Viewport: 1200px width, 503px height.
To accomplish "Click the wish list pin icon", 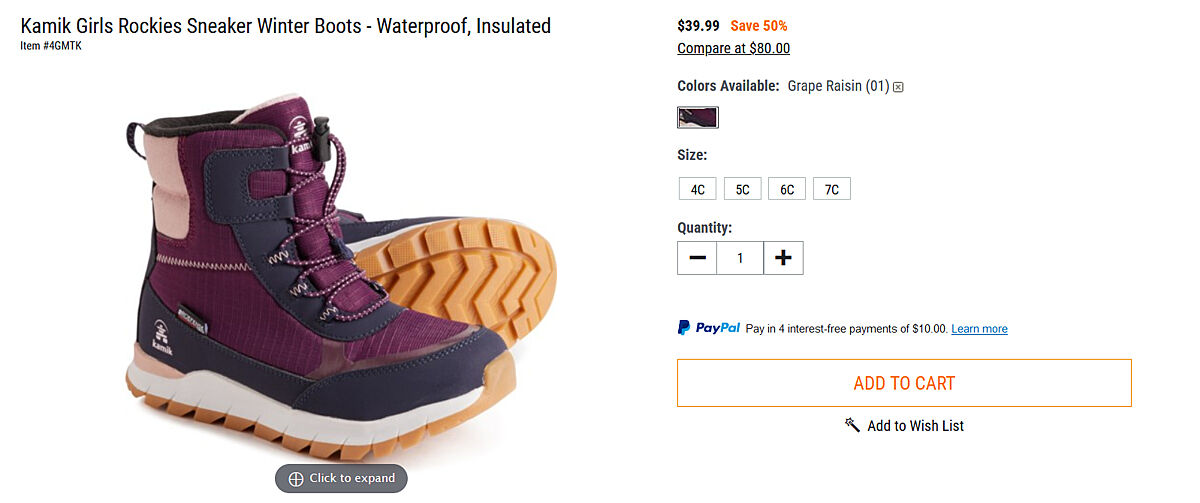I will coord(852,425).
